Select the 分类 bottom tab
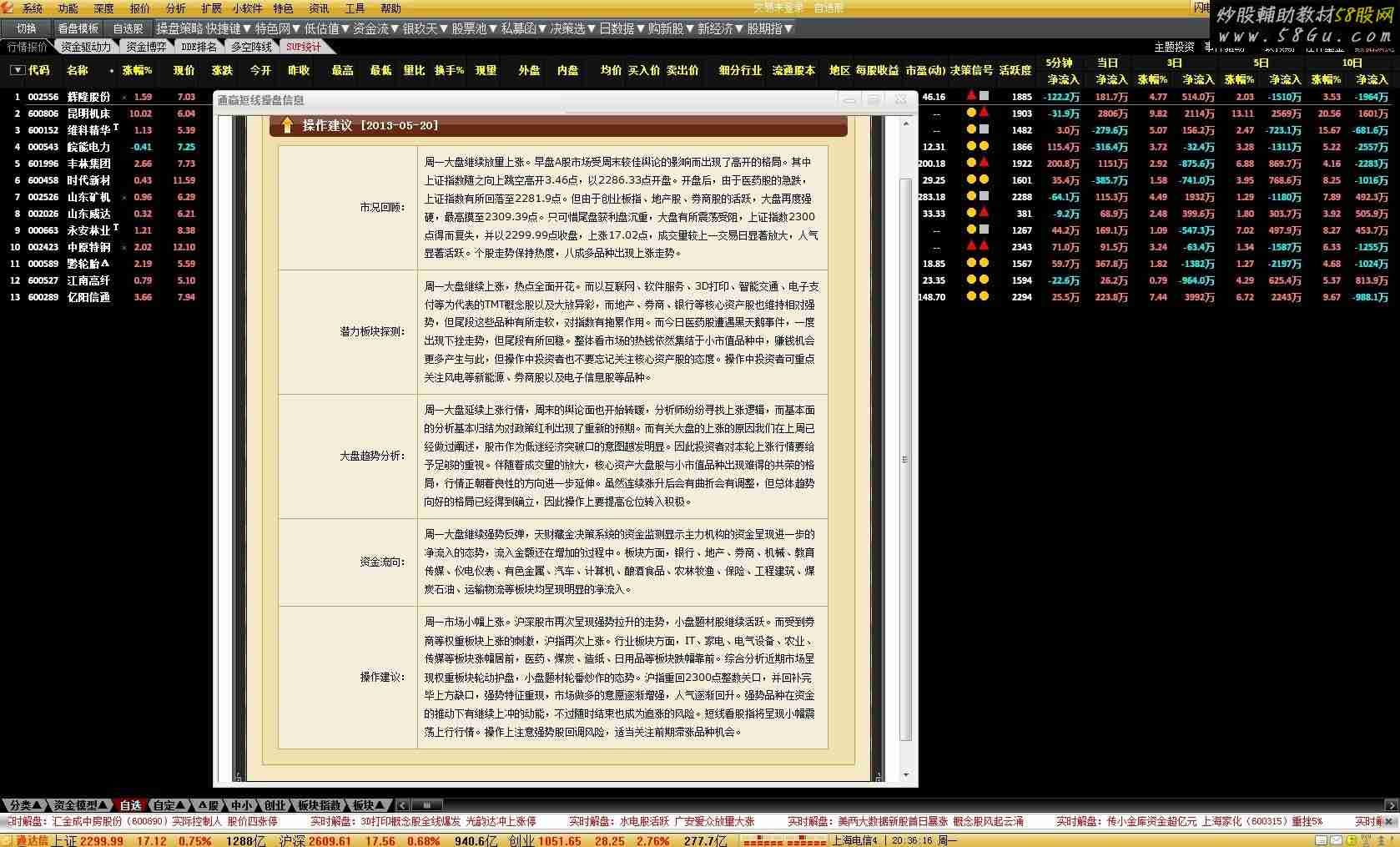 pyautogui.click(x=25, y=805)
